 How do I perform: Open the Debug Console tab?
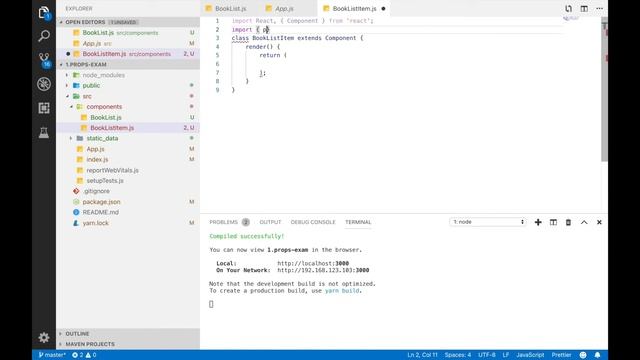(x=313, y=222)
